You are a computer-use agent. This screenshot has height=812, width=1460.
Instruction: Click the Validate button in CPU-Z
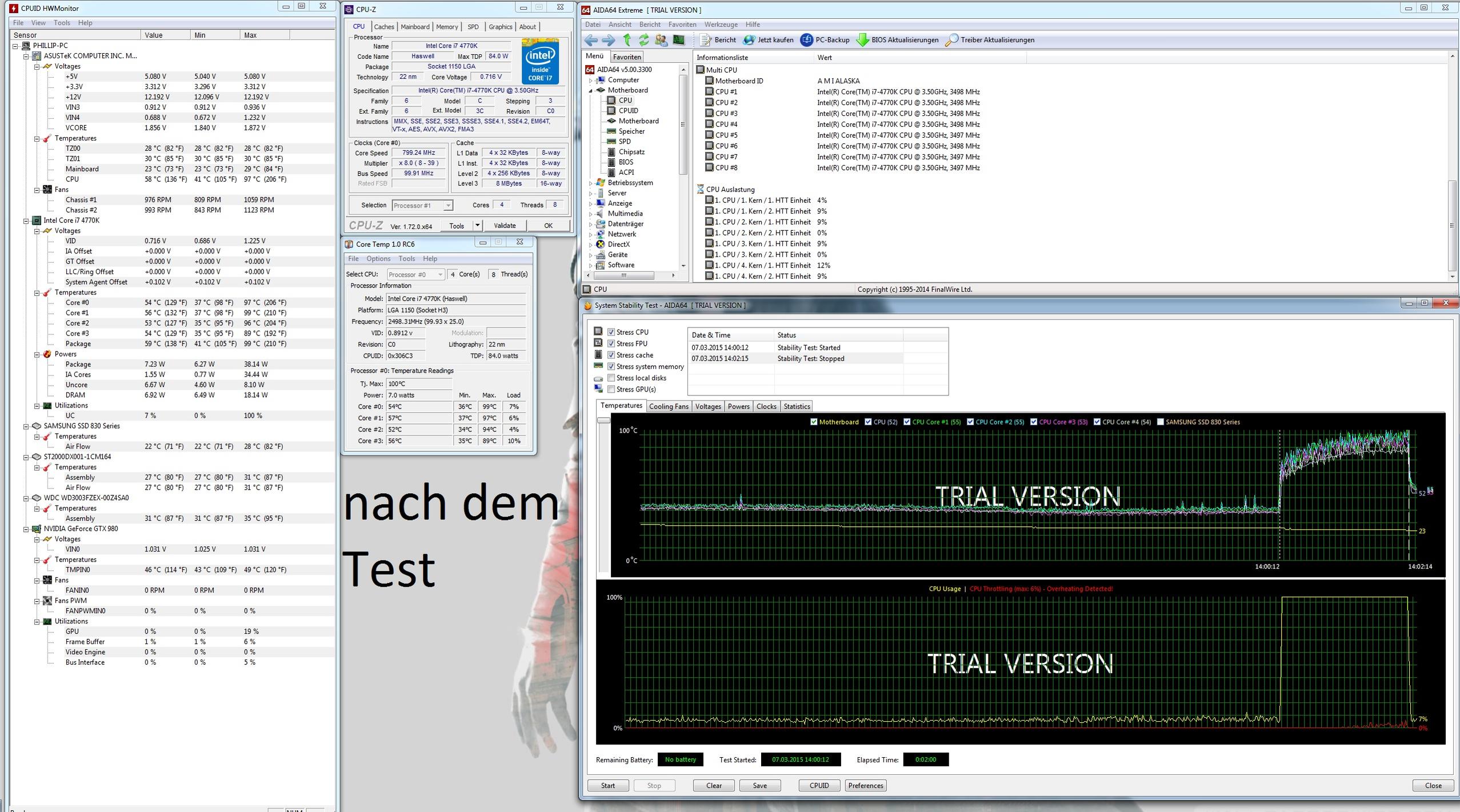pos(504,226)
